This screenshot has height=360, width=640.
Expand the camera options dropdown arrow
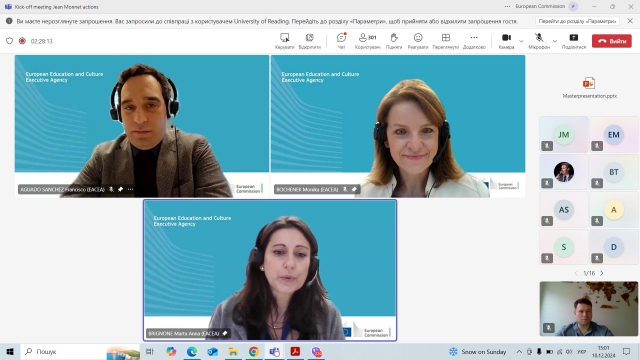(521, 41)
